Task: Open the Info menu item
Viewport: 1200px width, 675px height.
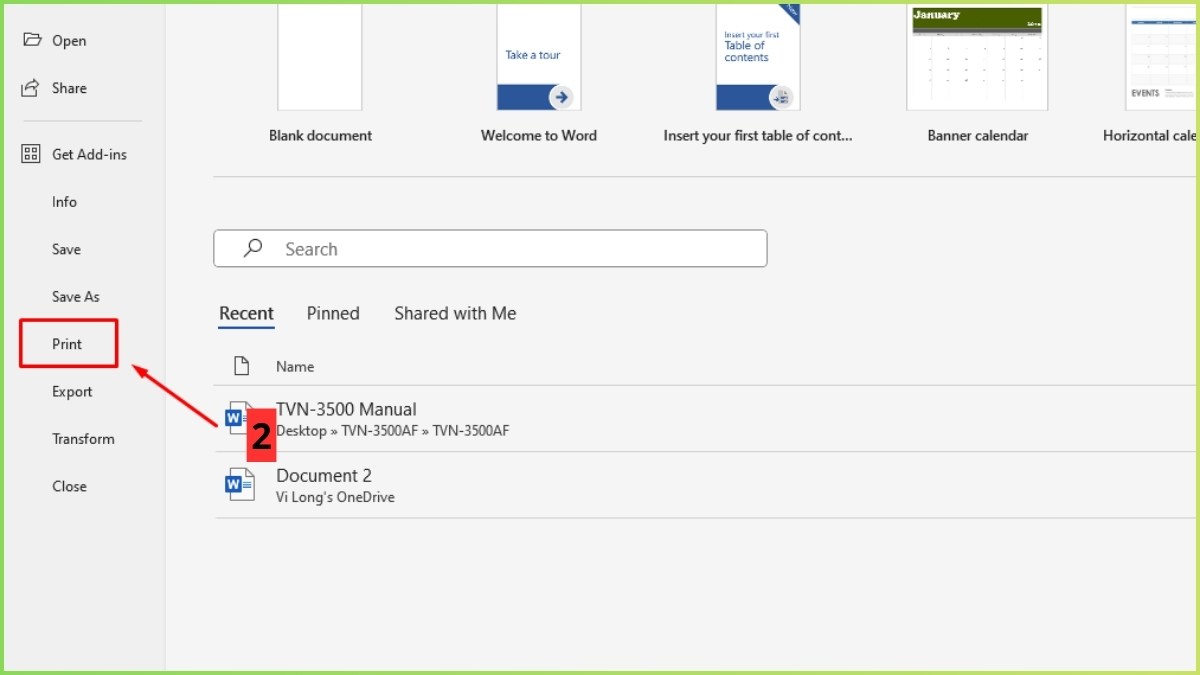Action: coord(64,202)
